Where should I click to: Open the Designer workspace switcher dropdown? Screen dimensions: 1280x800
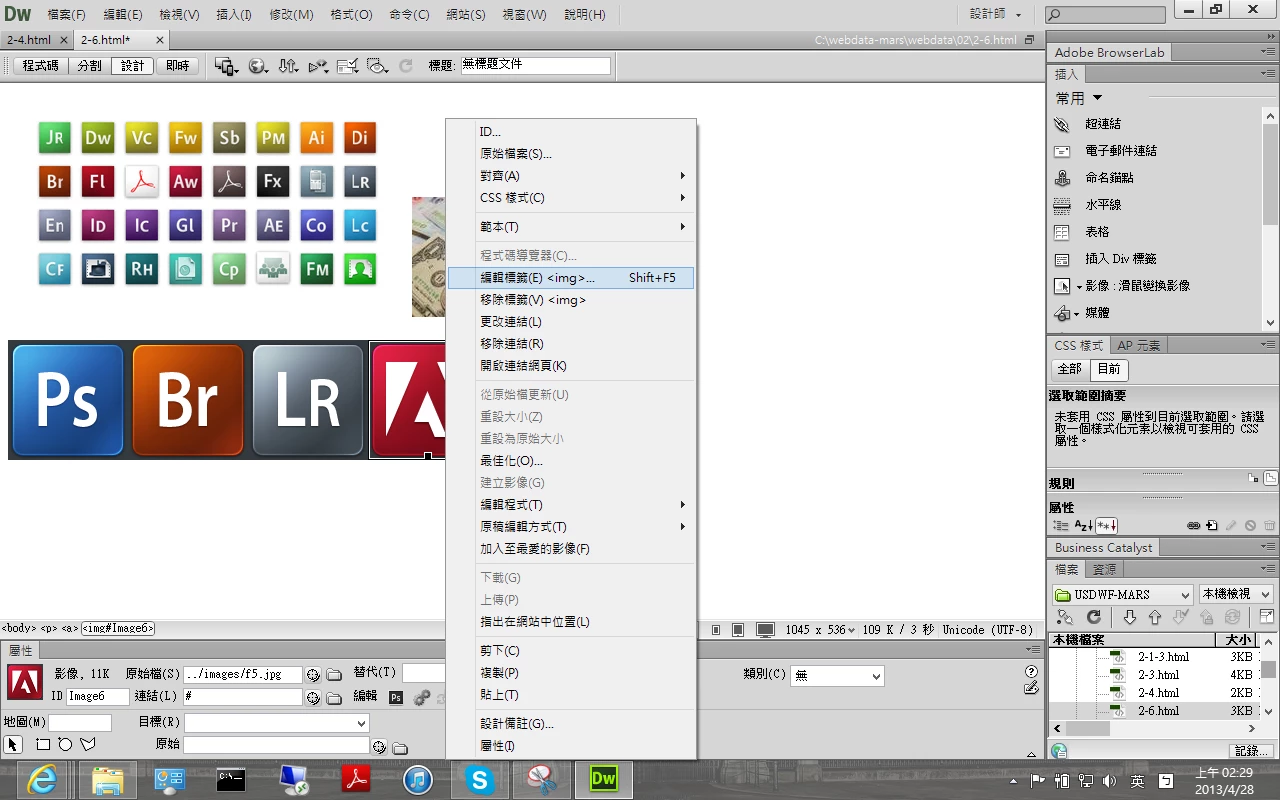point(996,15)
